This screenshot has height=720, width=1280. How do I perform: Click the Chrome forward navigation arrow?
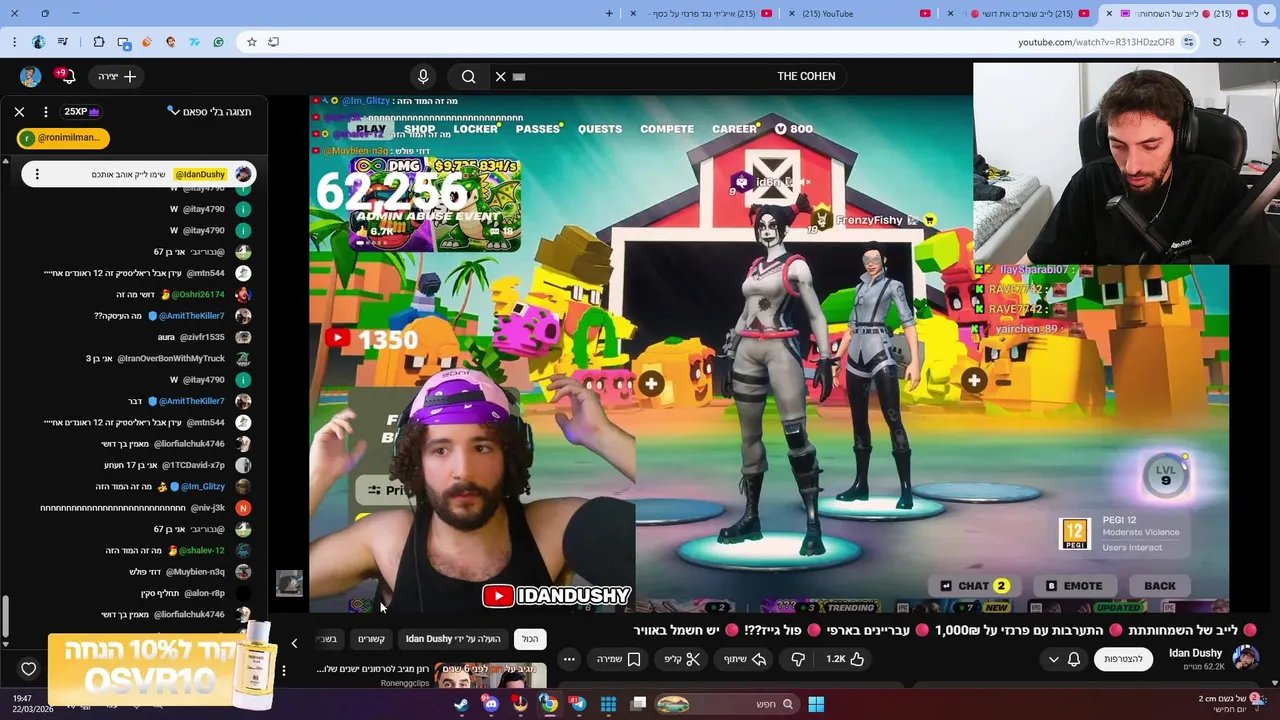click(1241, 42)
